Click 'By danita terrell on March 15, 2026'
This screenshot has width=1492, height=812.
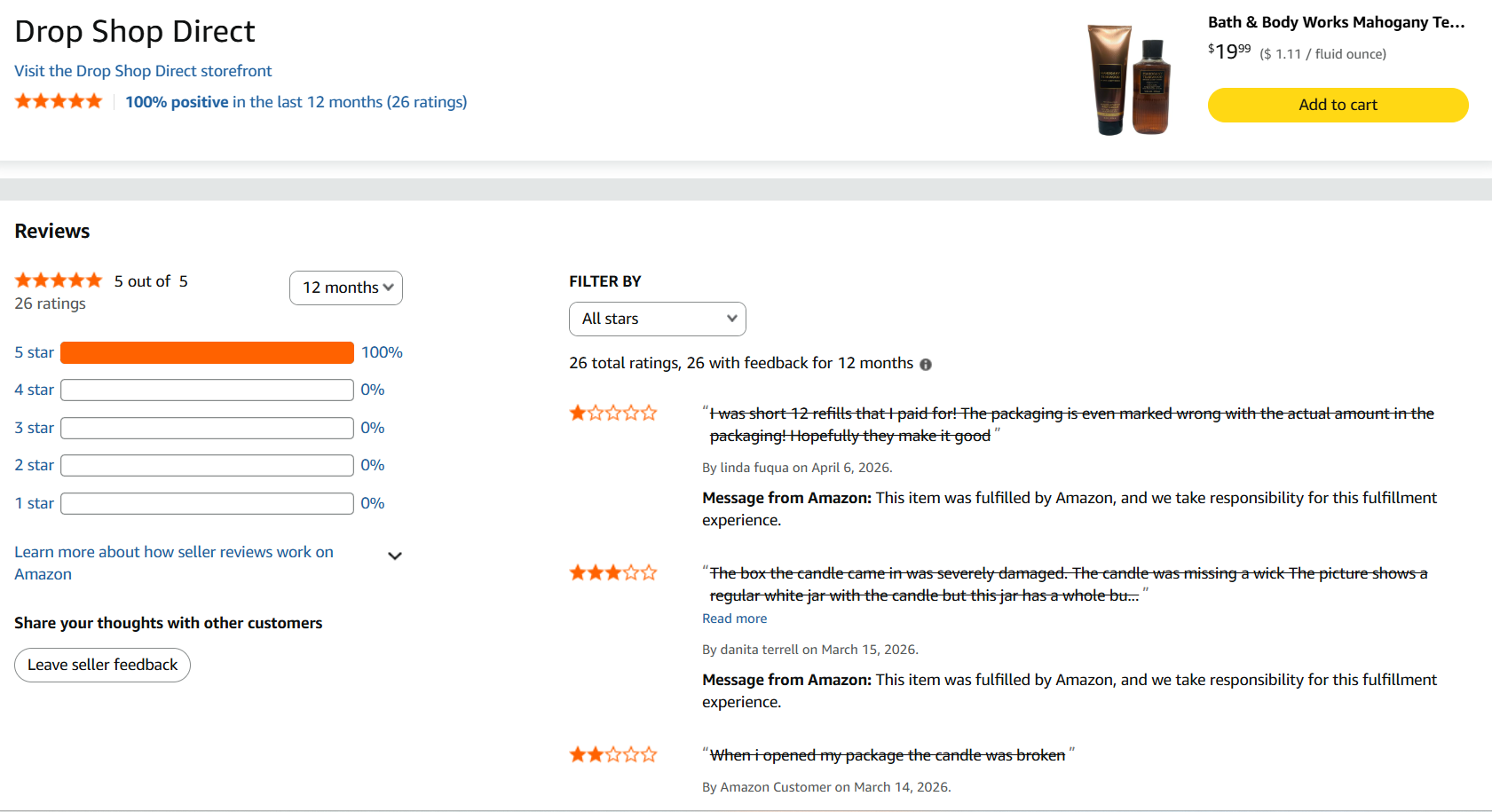810,650
